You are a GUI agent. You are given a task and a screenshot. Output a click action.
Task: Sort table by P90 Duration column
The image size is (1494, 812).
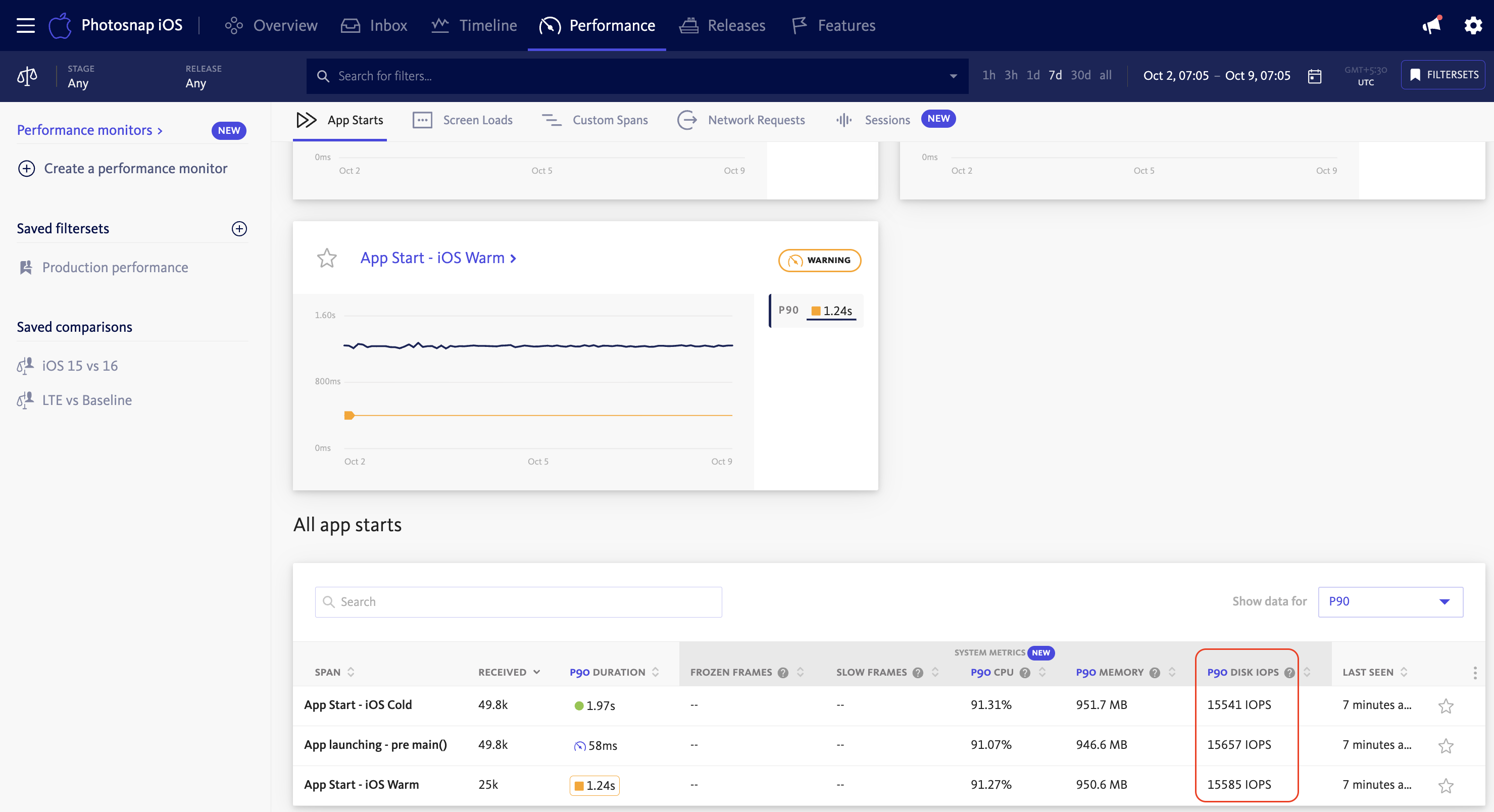pyautogui.click(x=614, y=672)
